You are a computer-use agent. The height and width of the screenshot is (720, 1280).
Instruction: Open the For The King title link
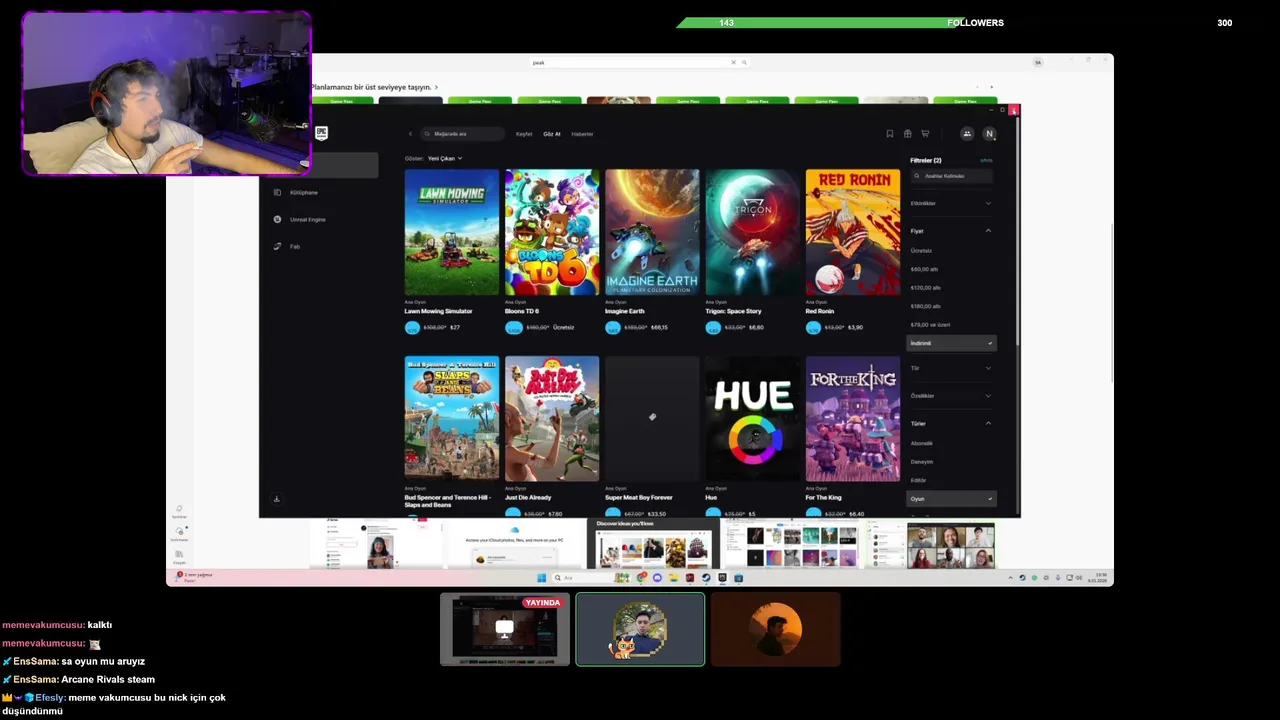click(823, 497)
